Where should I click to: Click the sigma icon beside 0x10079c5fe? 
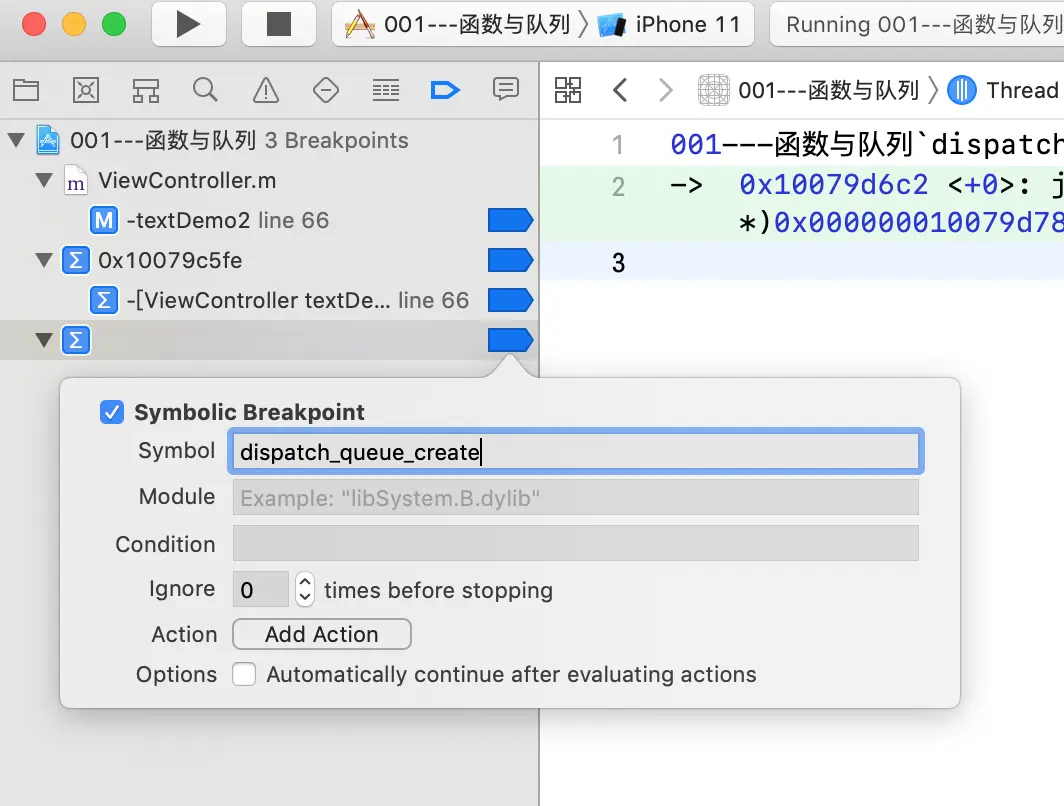point(76,261)
